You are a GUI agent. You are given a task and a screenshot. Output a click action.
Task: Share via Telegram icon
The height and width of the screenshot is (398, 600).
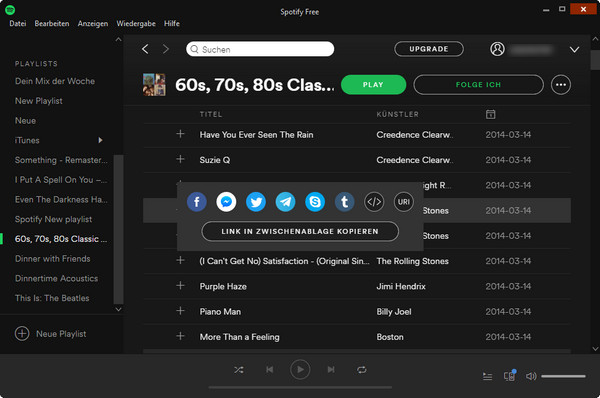point(285,202)
